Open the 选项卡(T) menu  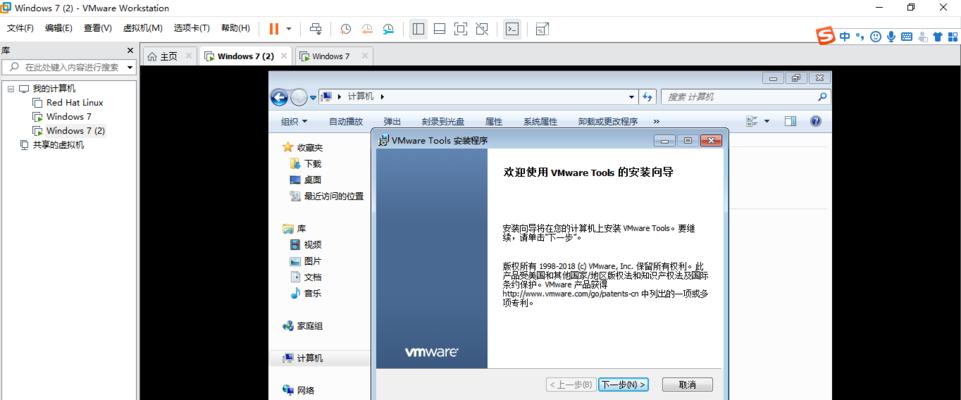(x=192, y=28)
